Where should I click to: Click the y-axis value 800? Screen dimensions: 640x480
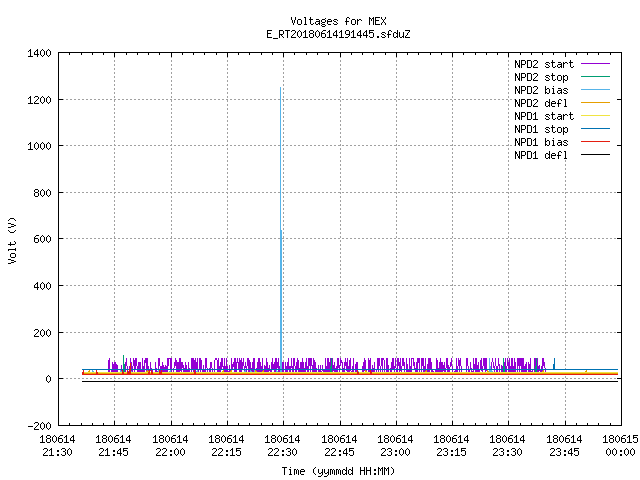[42, 193]
